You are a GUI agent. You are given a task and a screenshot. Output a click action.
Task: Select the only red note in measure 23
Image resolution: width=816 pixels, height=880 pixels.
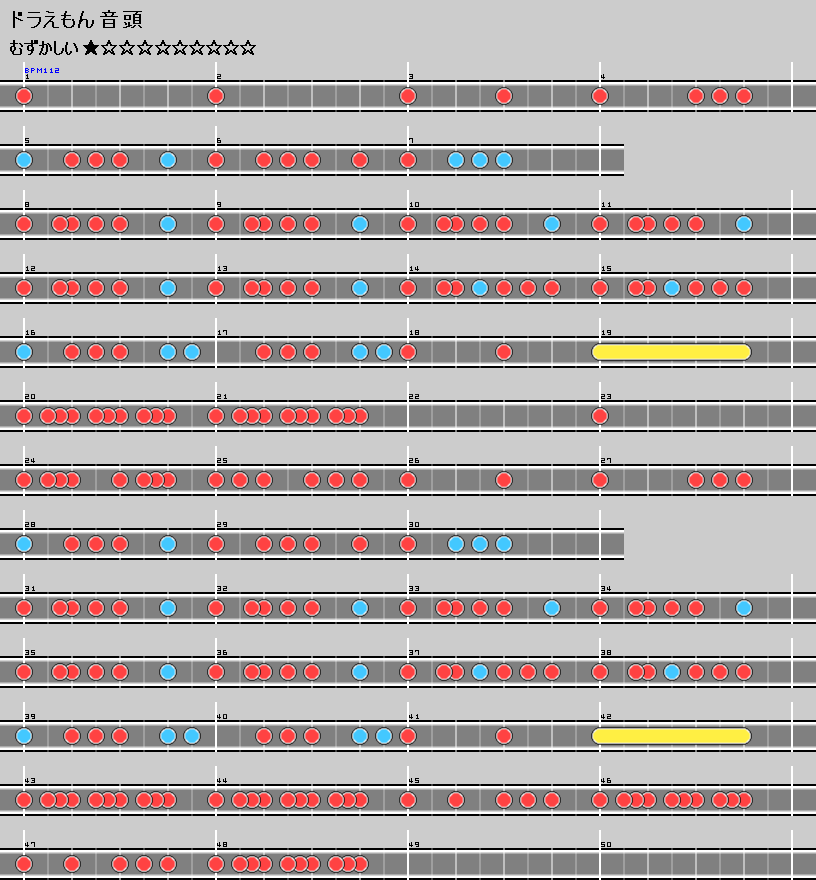pos(600,416)
